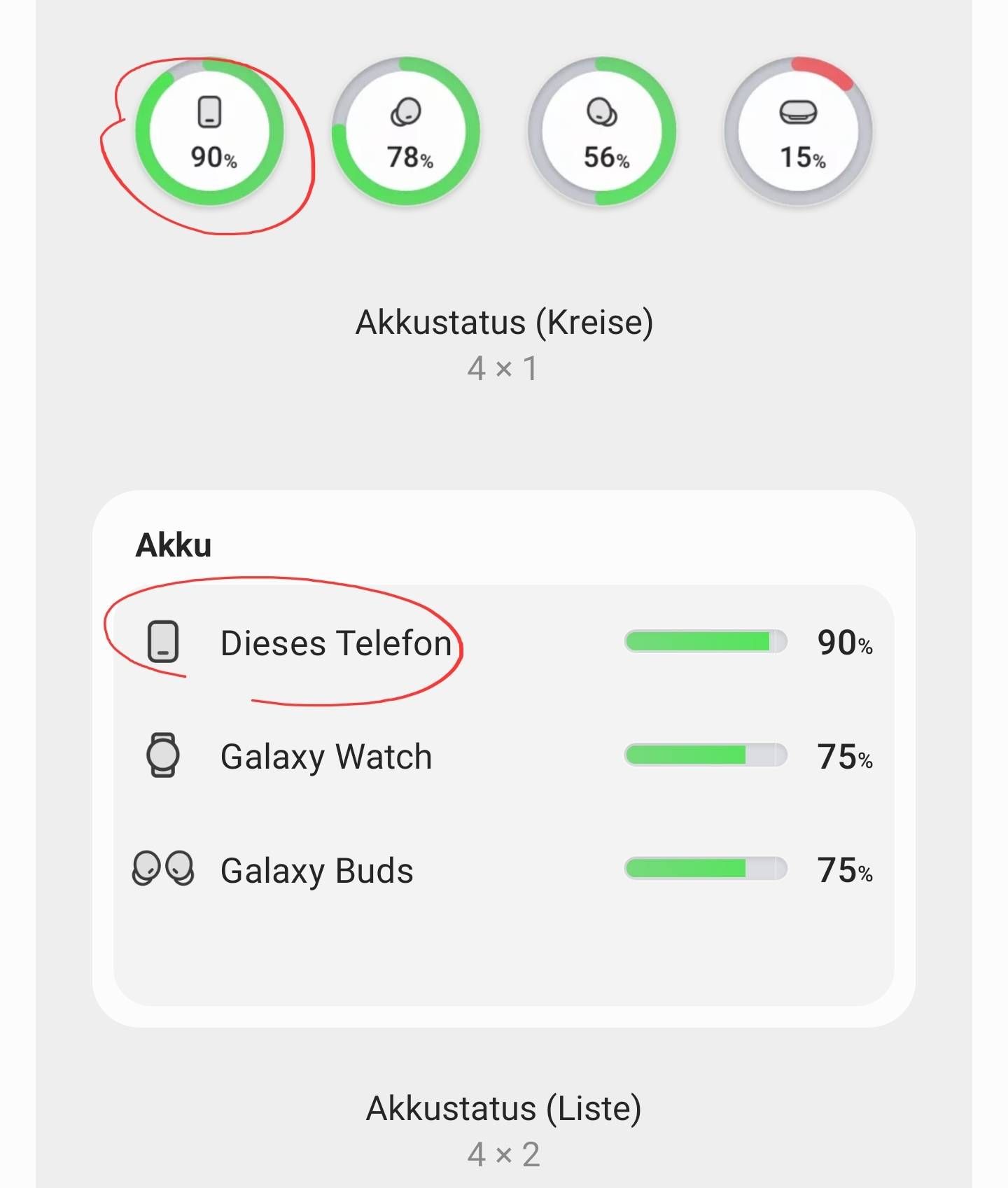Open the Dieses Telefon list entry
The width and height of the screenshot is (1008, 1188).
click(504, 642)
